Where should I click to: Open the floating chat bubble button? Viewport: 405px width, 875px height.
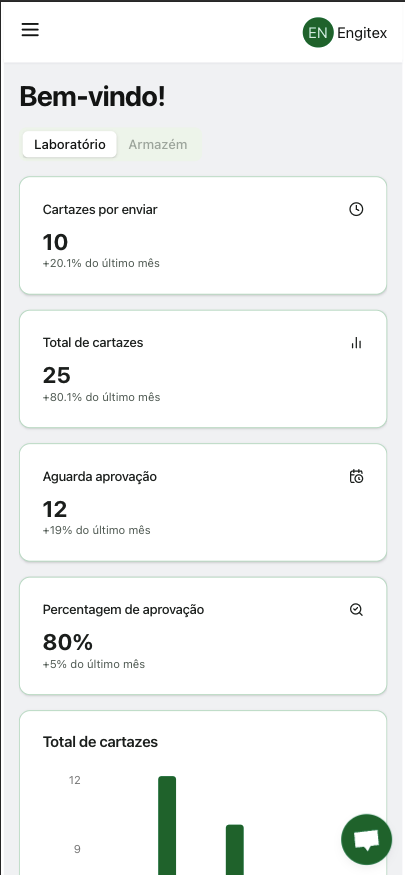[x=367, y=839]
